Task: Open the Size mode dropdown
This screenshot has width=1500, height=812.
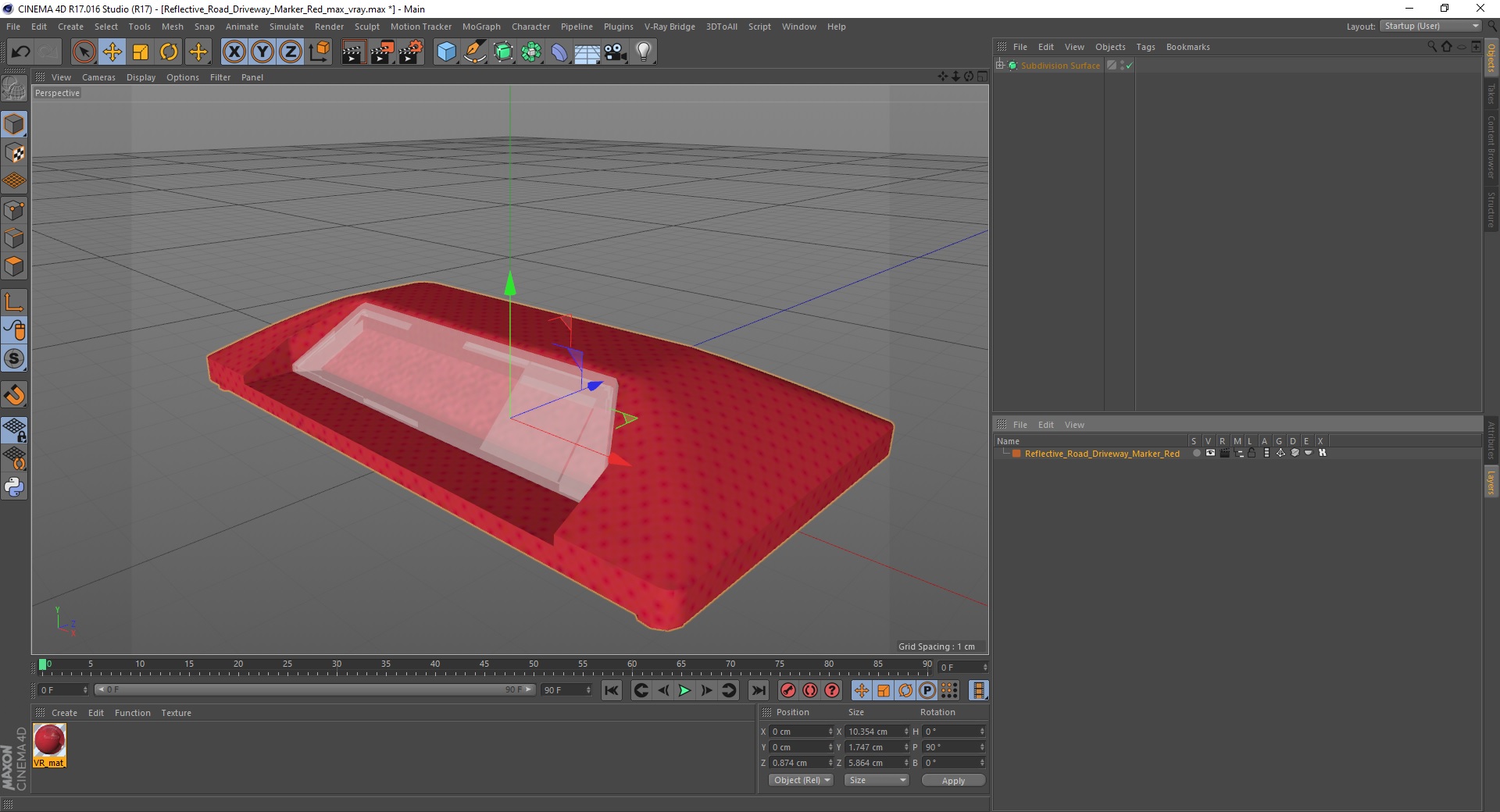Action: click(x=877, y=780)
